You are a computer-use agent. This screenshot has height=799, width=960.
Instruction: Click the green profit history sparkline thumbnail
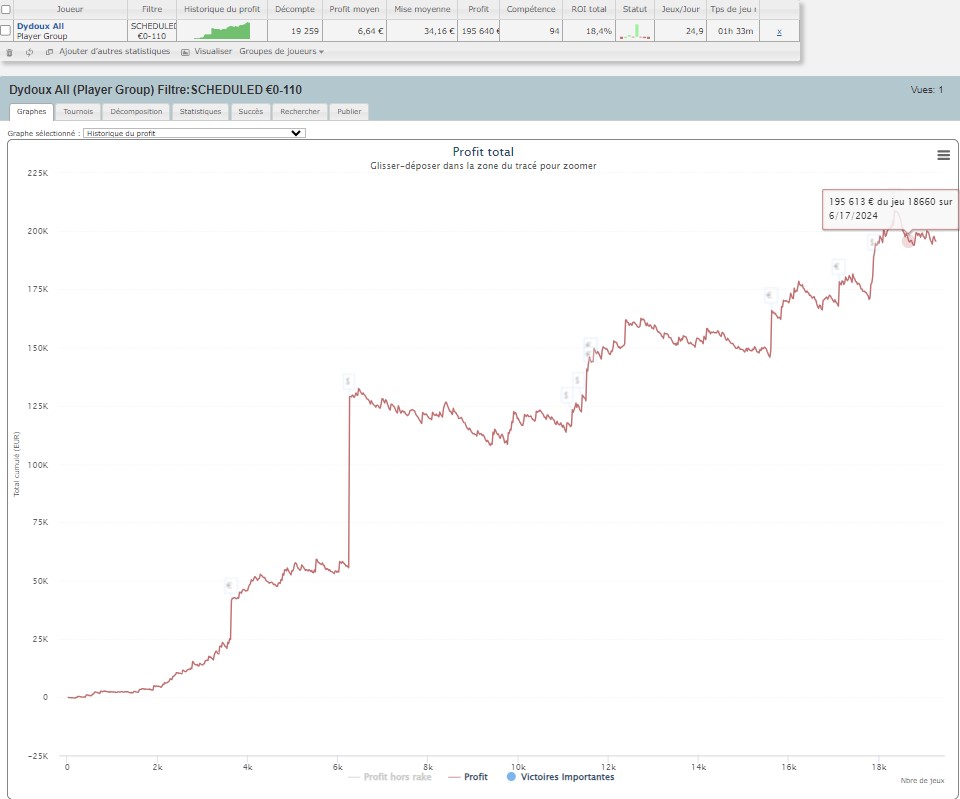[222, 31]
